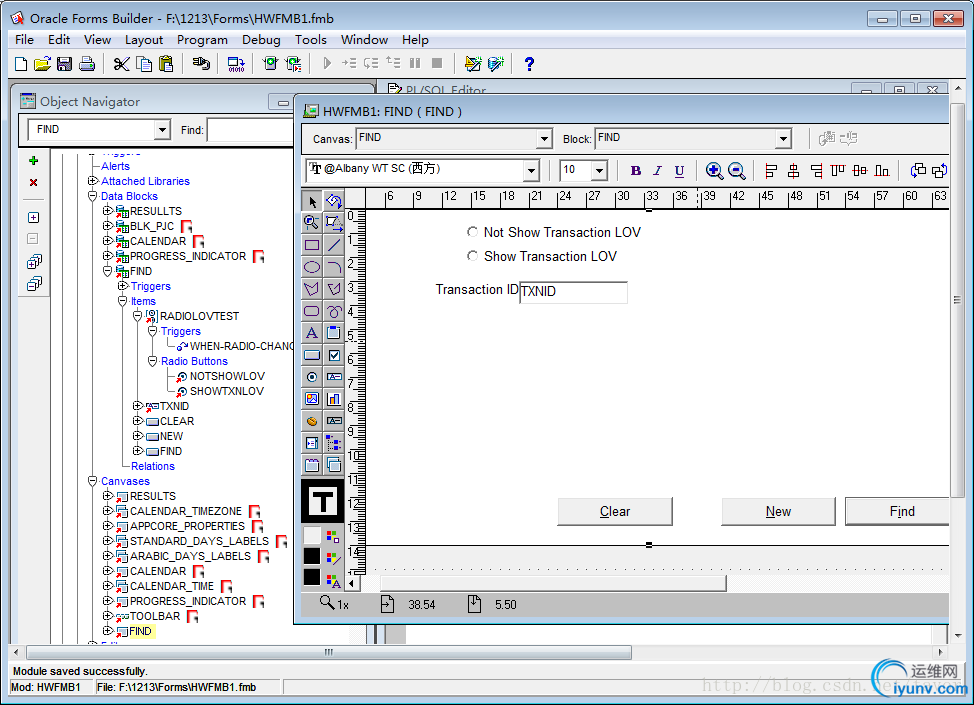Viewport: 974px width, 705px height.
Task: Toggle underline text formatting
Action: click(x=680, y=171)
